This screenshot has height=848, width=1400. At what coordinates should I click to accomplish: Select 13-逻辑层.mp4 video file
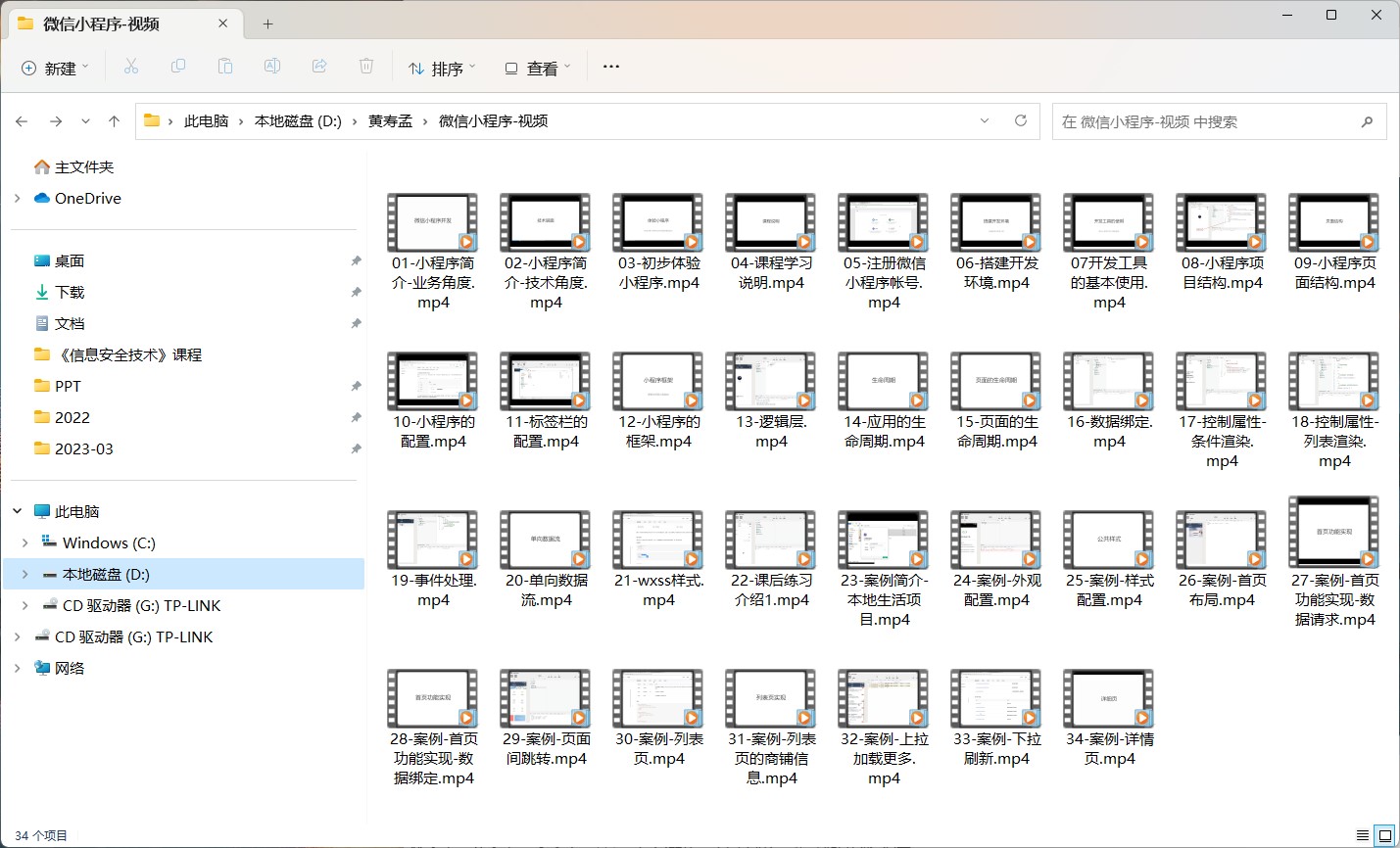[x=771, y=400]
